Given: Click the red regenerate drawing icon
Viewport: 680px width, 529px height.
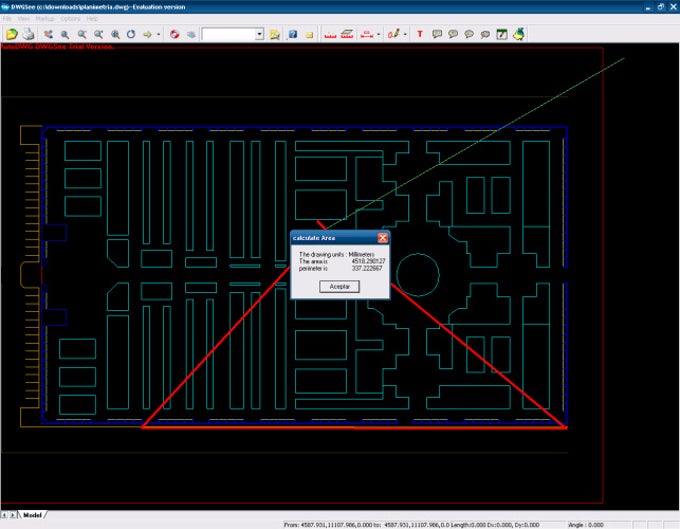Looking at the screenshot, I should click(174, 34).
